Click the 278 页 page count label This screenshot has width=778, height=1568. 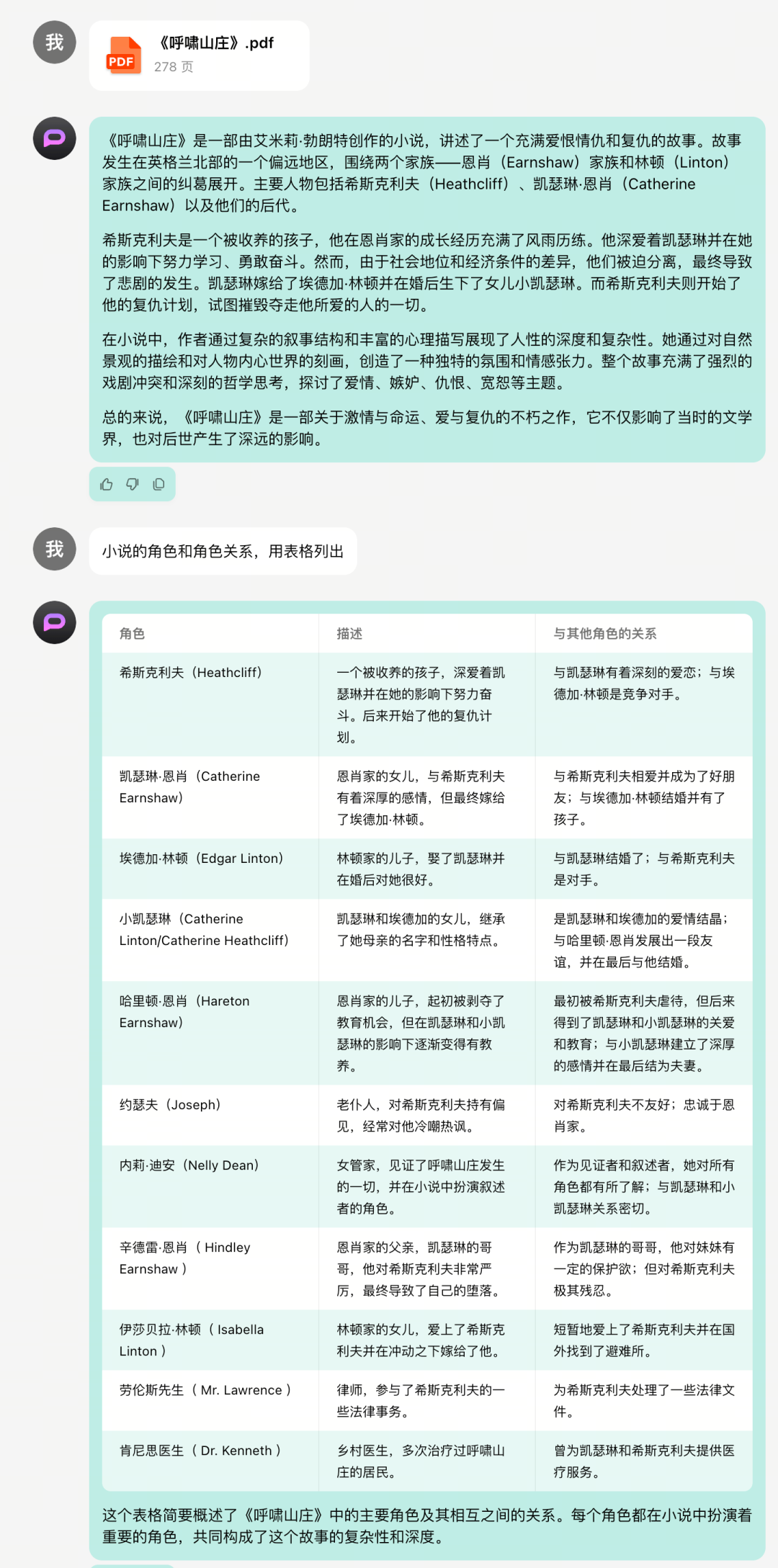coord(174,67)
